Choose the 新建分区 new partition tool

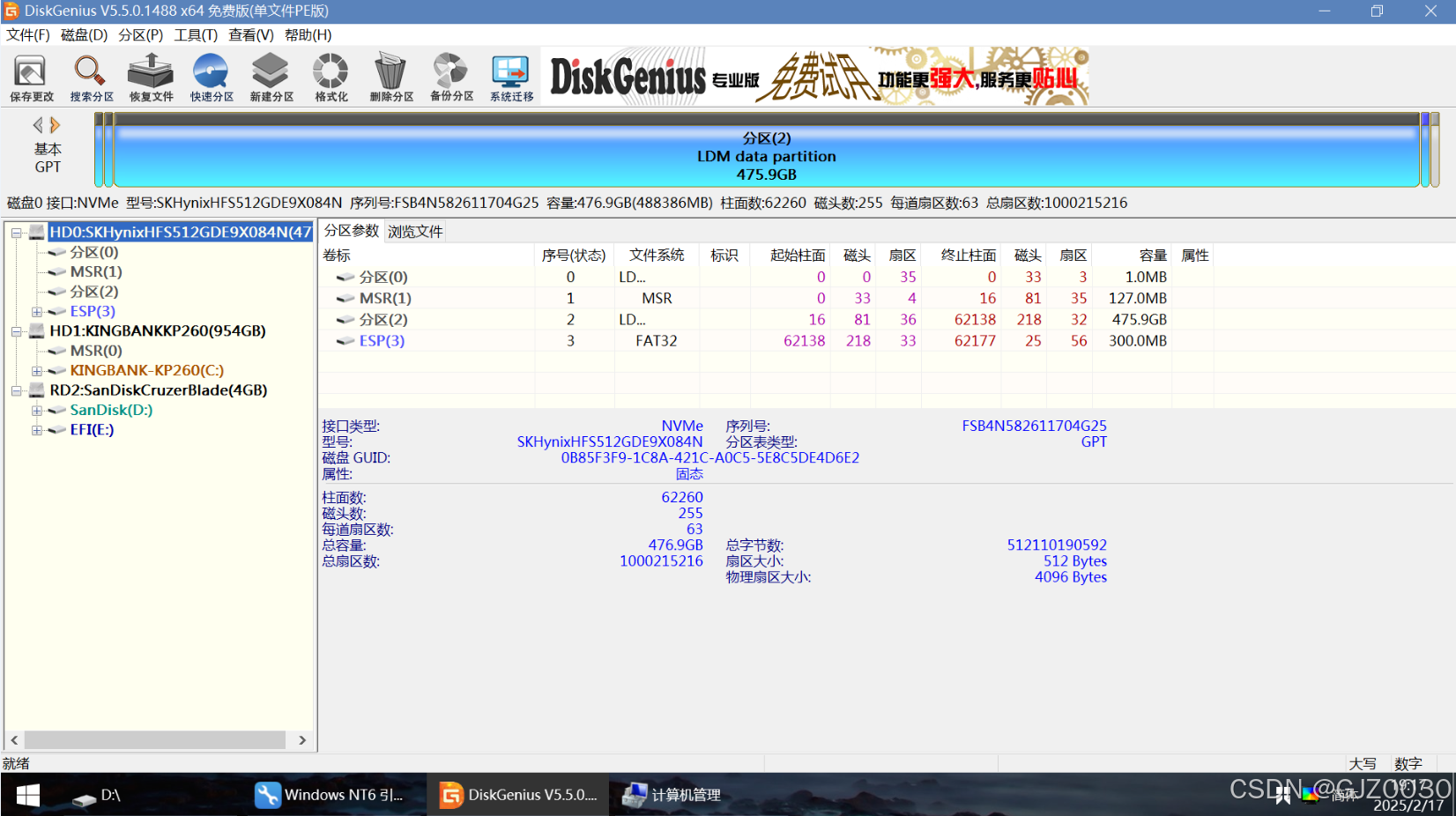(271, 78)
